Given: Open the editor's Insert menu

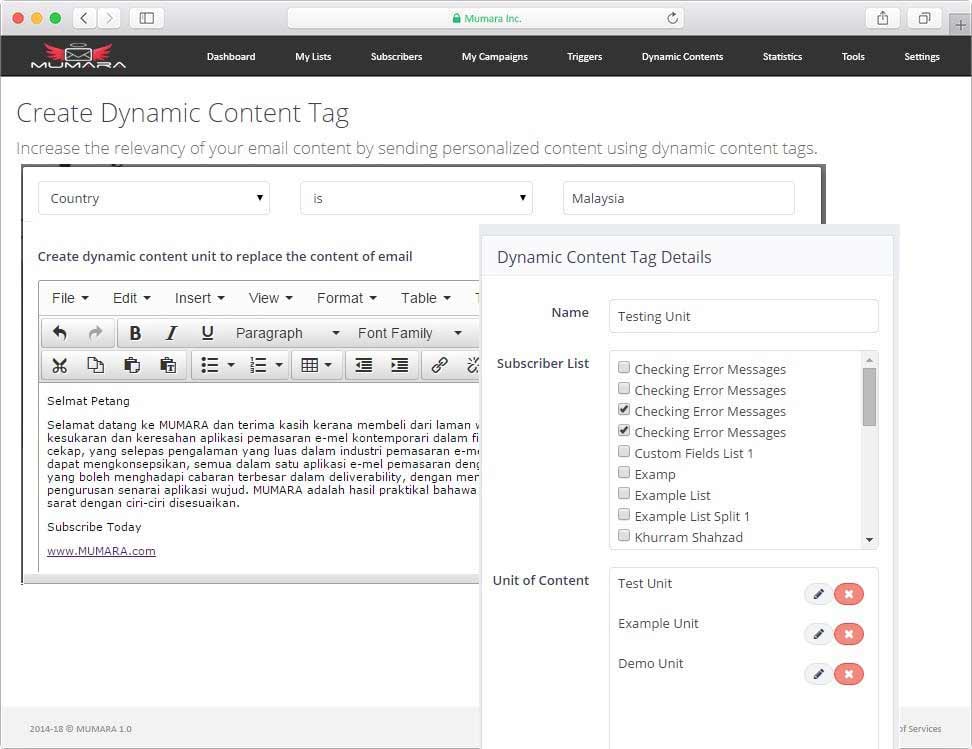Looking at the screenshot, I should point(200,298).
